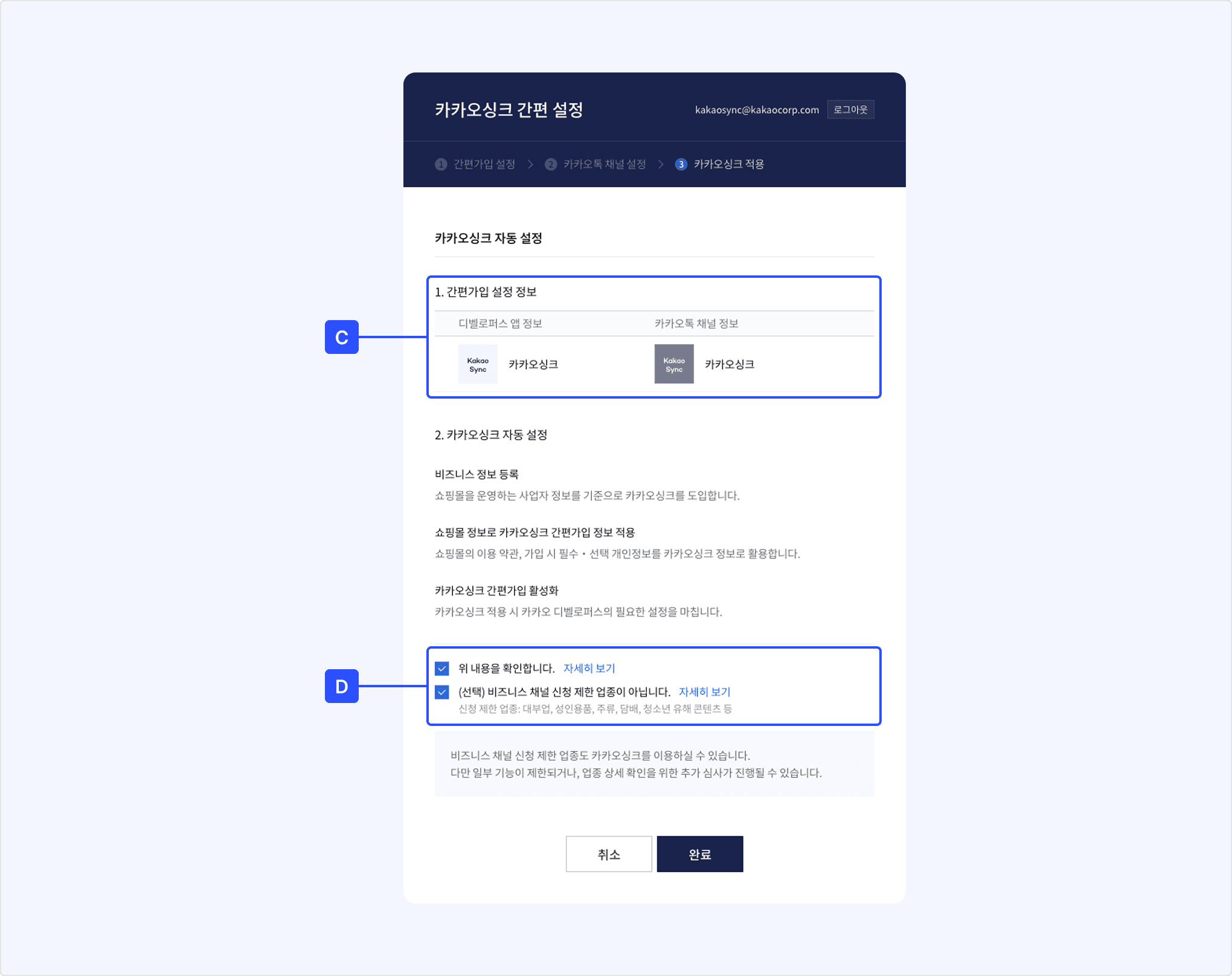Click 카카오싱크 app name under 디벨로퍼스 앱 정보

tap(533, 364)
